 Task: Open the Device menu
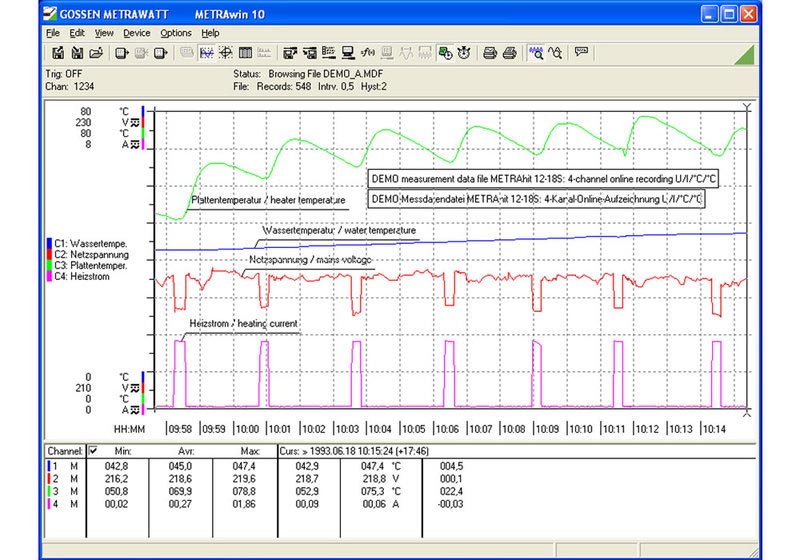pyautogui.click(x=137, y=33)
